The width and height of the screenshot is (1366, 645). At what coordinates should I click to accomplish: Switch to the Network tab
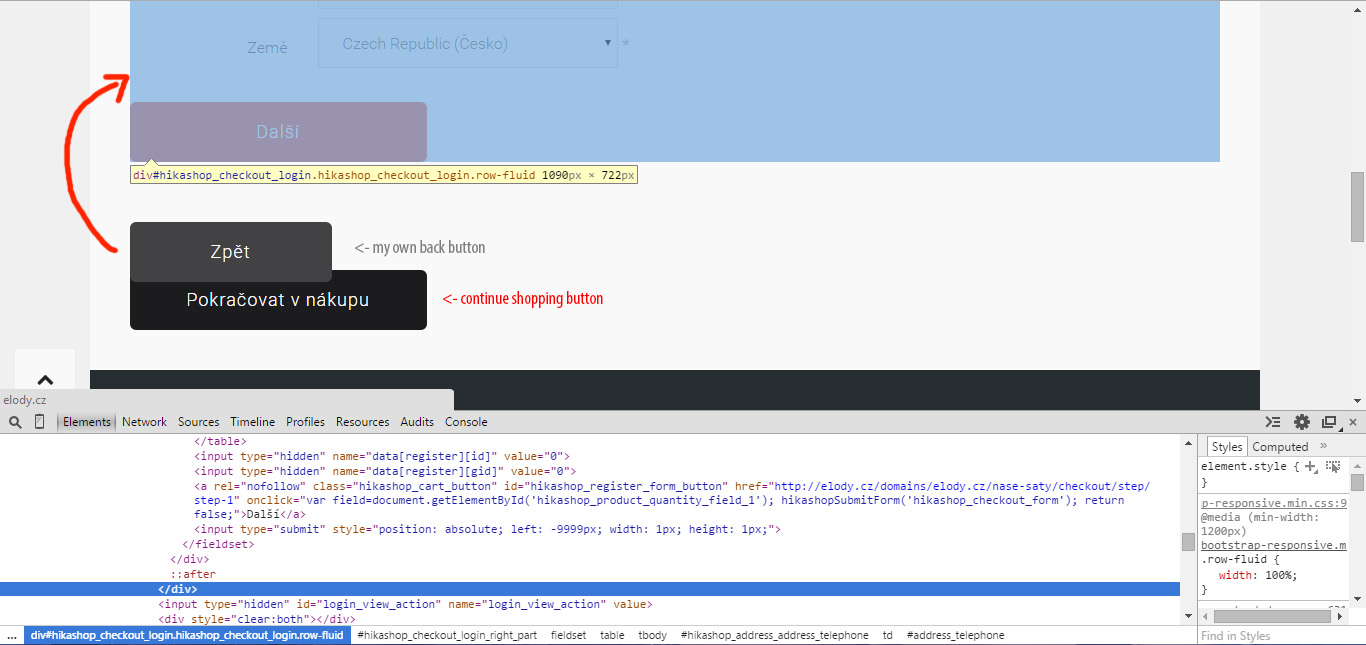click(x=145, y=422)
